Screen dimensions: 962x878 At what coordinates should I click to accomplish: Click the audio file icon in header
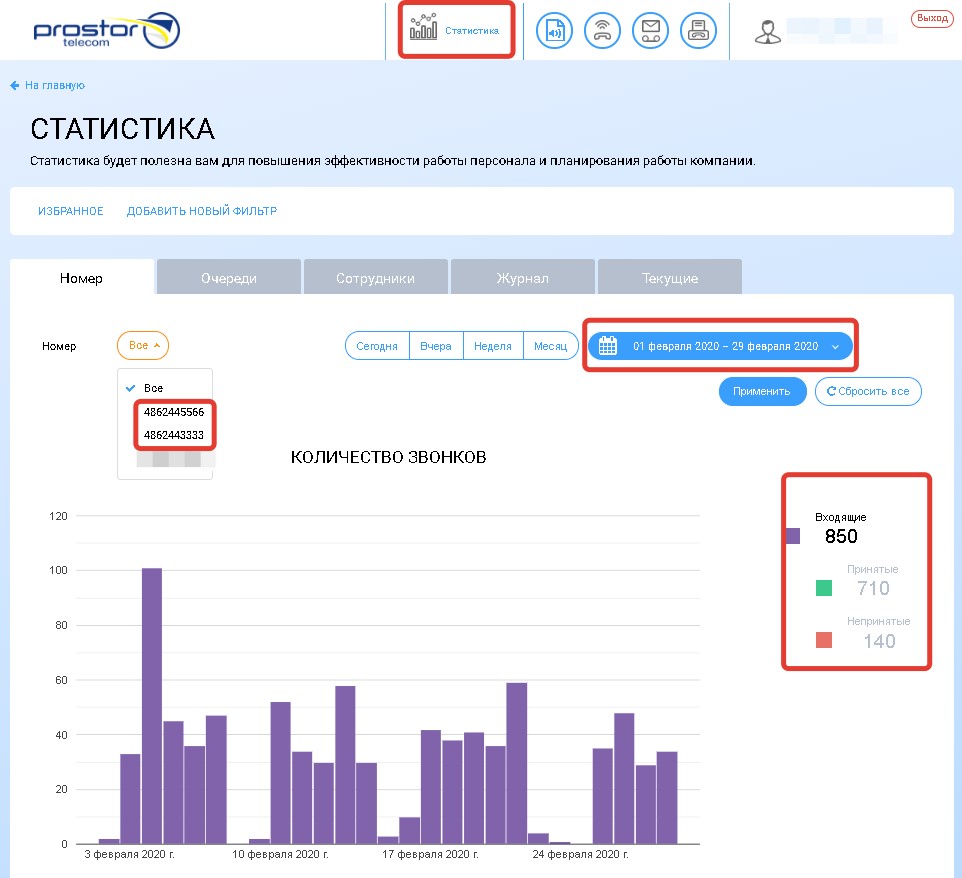click(x=555, y=31)
